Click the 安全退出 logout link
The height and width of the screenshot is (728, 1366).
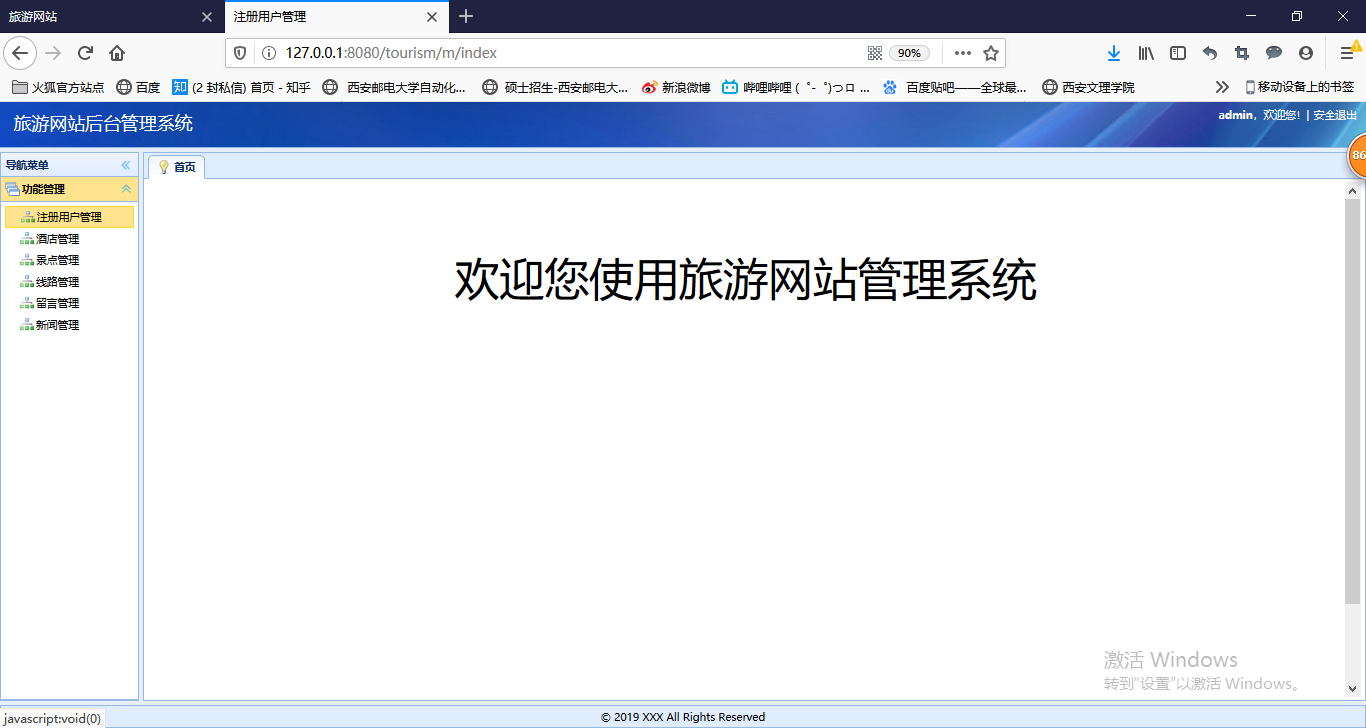coord(1335,115)
